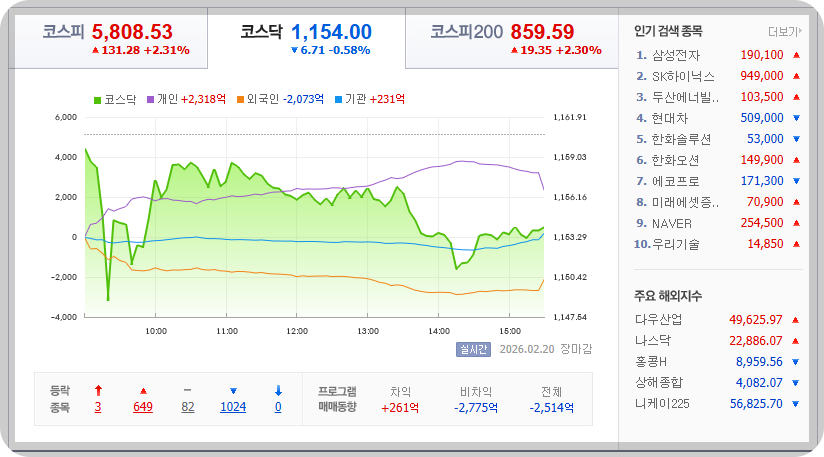Click the 상해종합 value 4,082.07
The height and width of the screenshot is (457, 824).
tap(759, 383)
